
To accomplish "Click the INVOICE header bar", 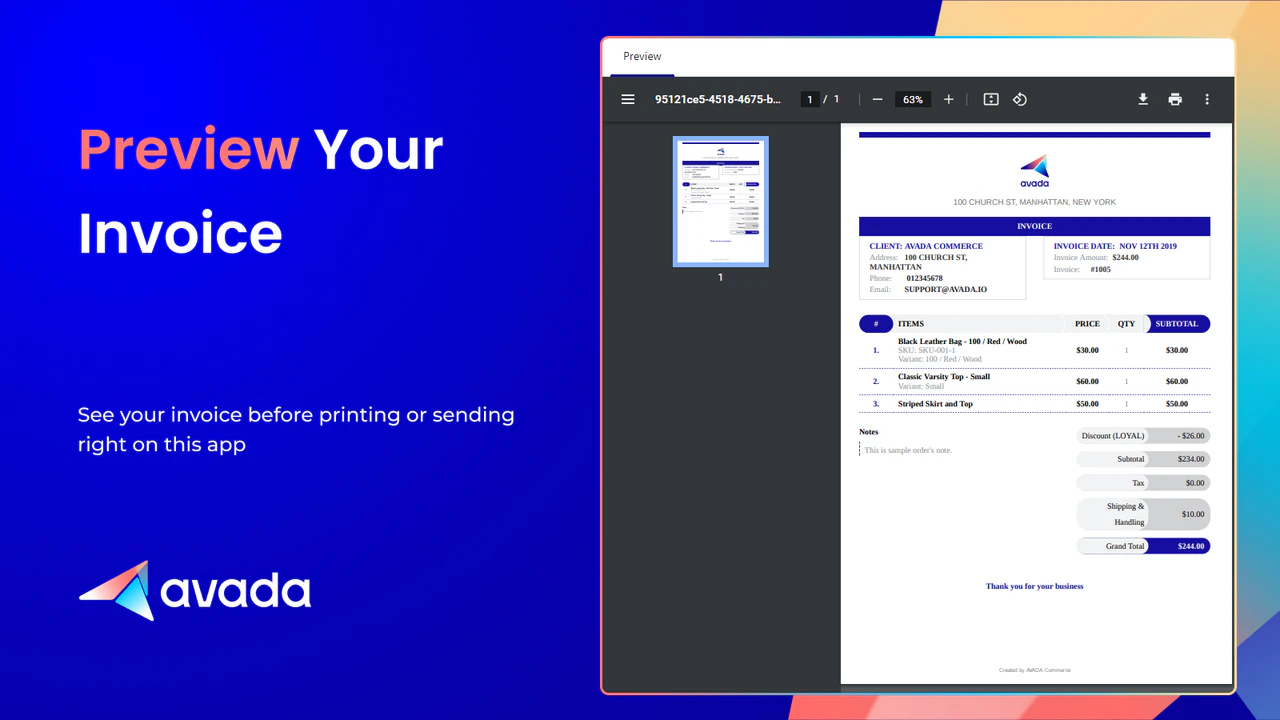I will click(1034, 226).
